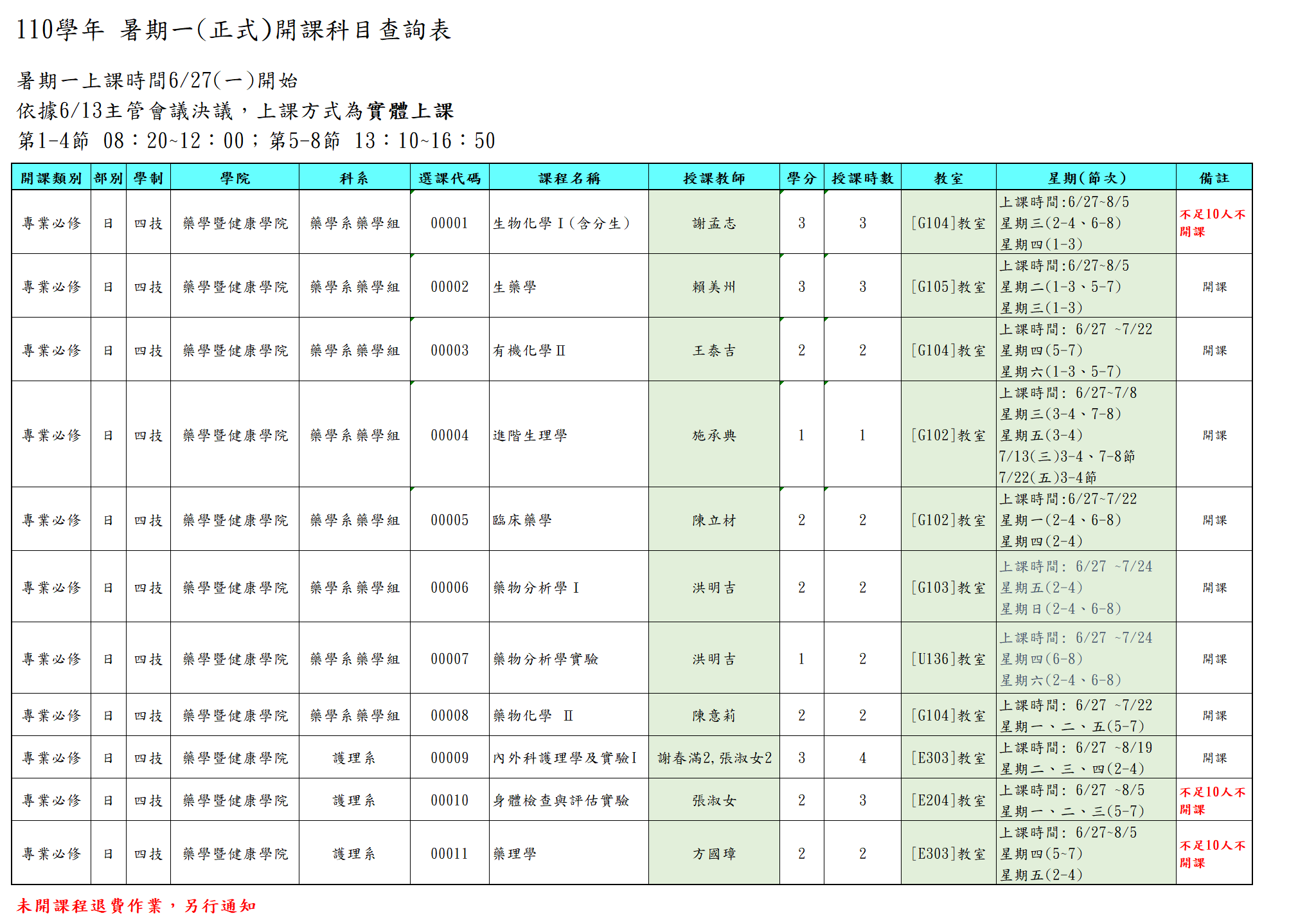
Task: Click the 星期(節次) column header
Action: pos(1087,178)
